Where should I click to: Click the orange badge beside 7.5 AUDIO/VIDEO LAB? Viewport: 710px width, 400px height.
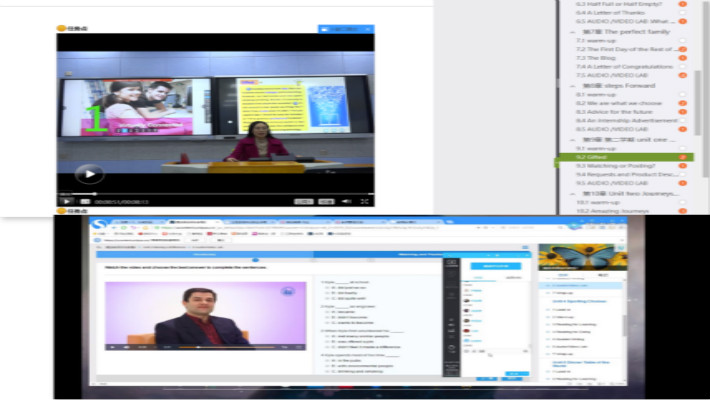683,75
